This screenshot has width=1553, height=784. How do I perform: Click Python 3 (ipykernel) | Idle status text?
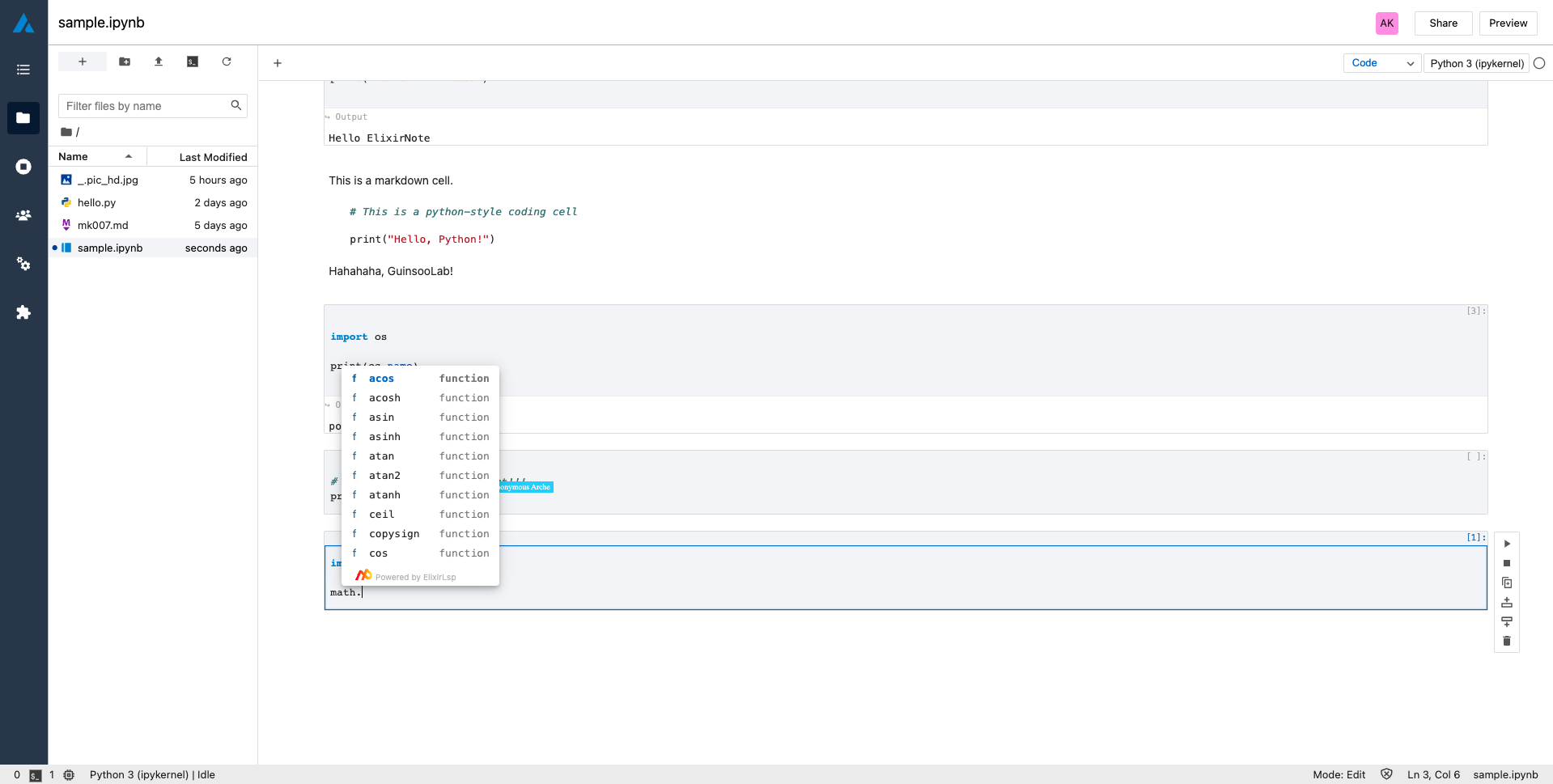[x=152, y=775]
